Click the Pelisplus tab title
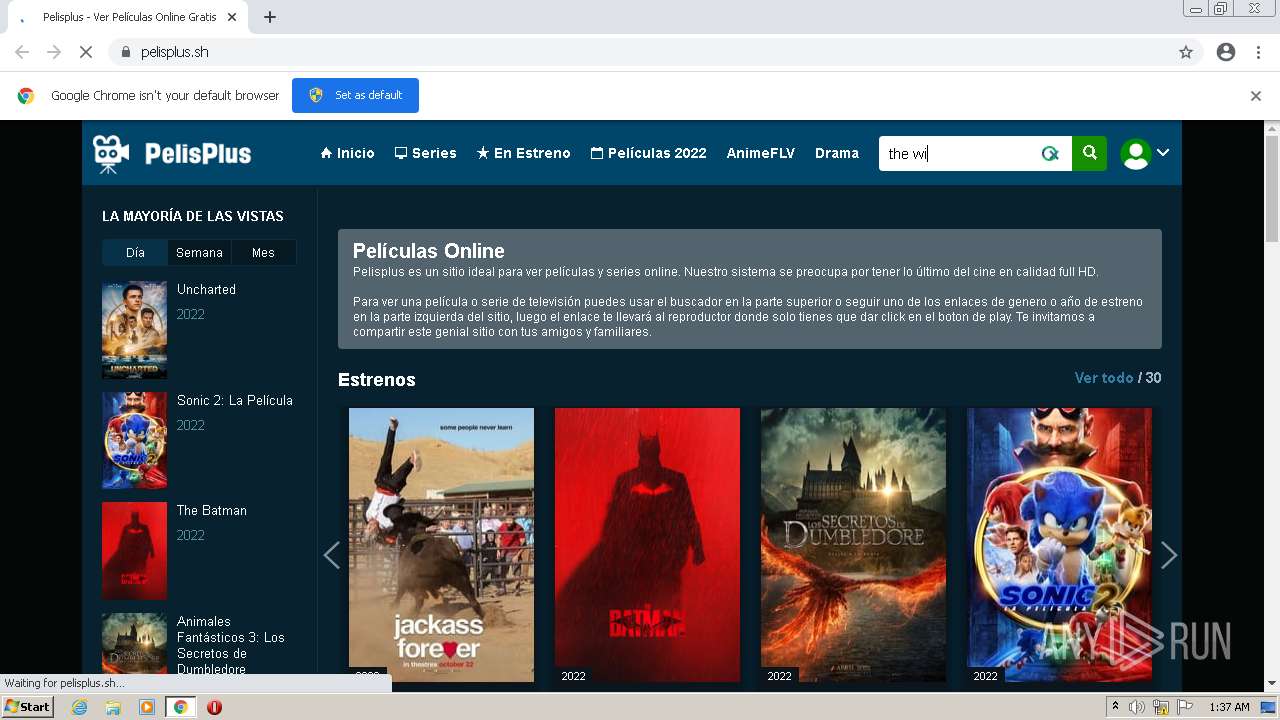Image resolution: width=1280 pixels, height=720 pixels. click(130, 17)
